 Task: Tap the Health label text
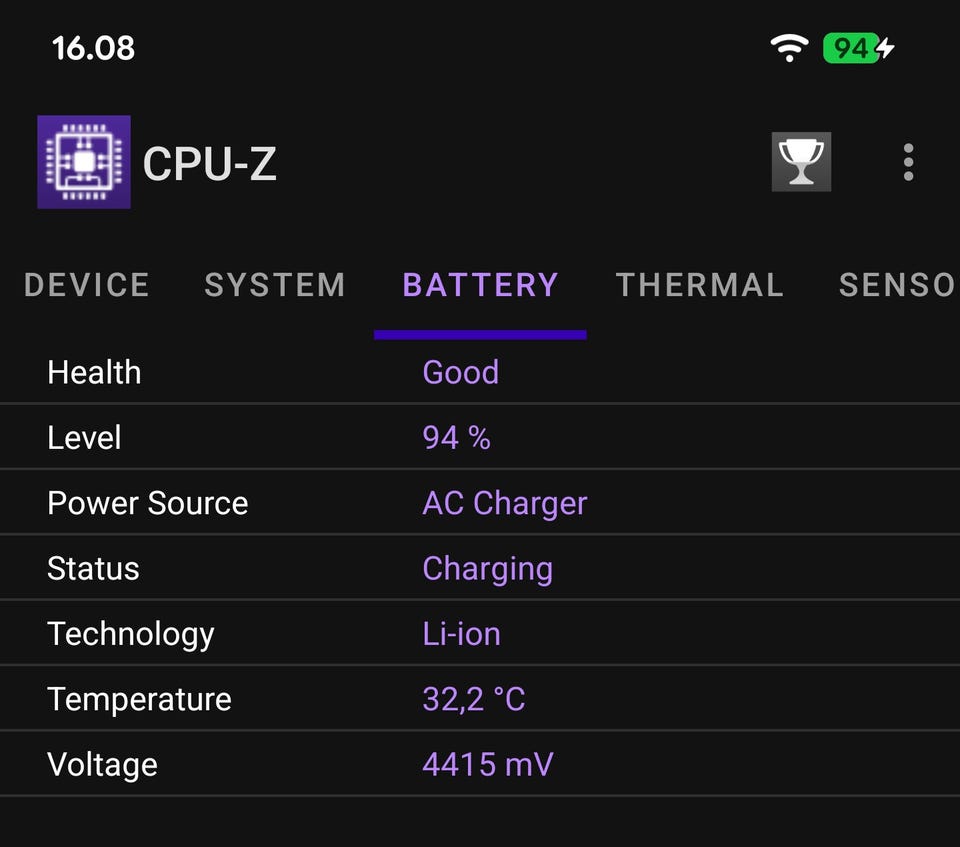pos(94,372)
